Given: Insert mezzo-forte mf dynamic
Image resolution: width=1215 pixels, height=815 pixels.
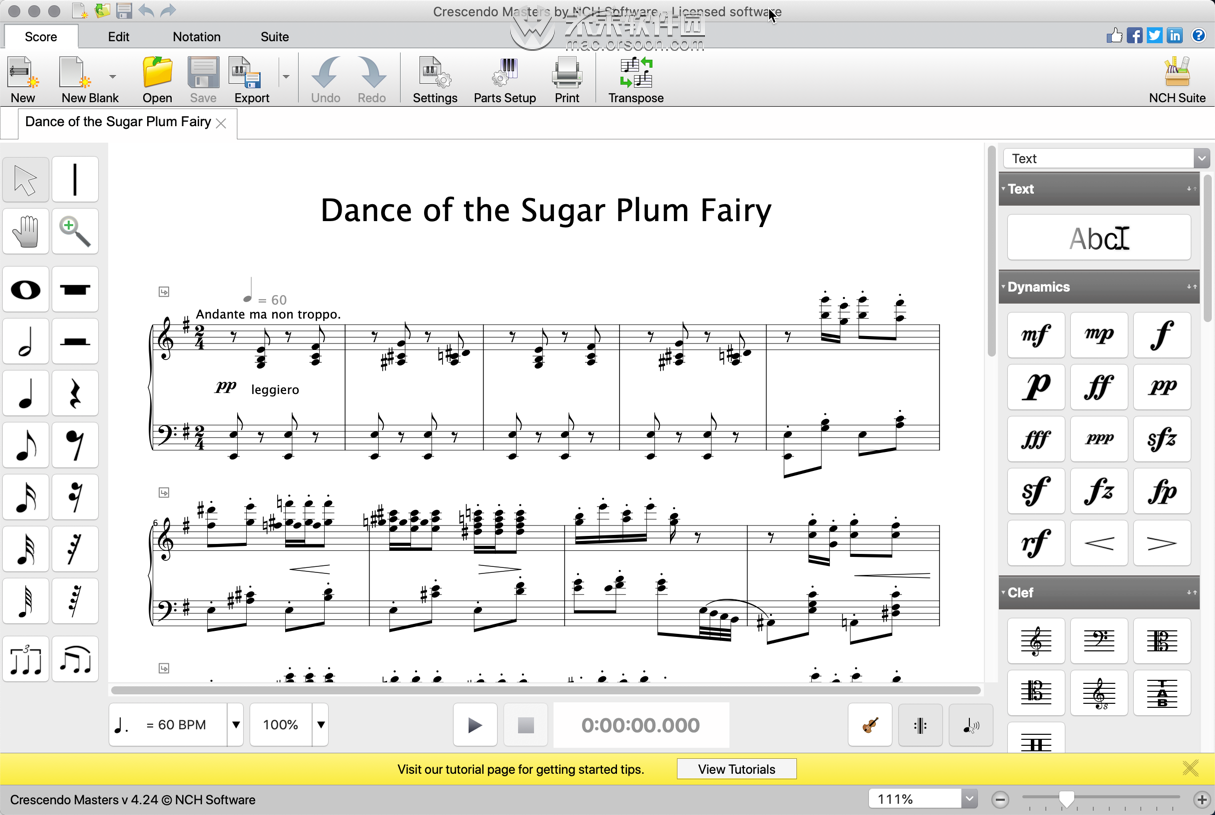Looking at the screenshot, I should 1036,335.
